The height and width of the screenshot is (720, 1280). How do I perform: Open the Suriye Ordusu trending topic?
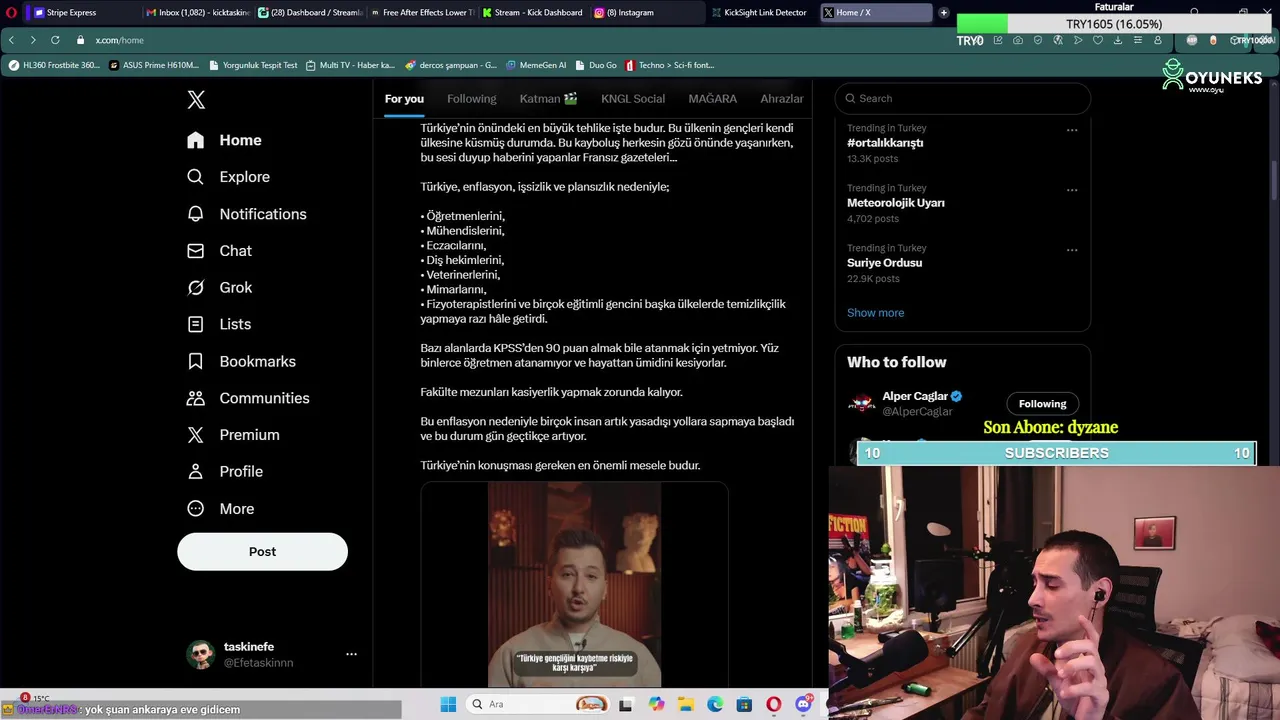point(884,263)
